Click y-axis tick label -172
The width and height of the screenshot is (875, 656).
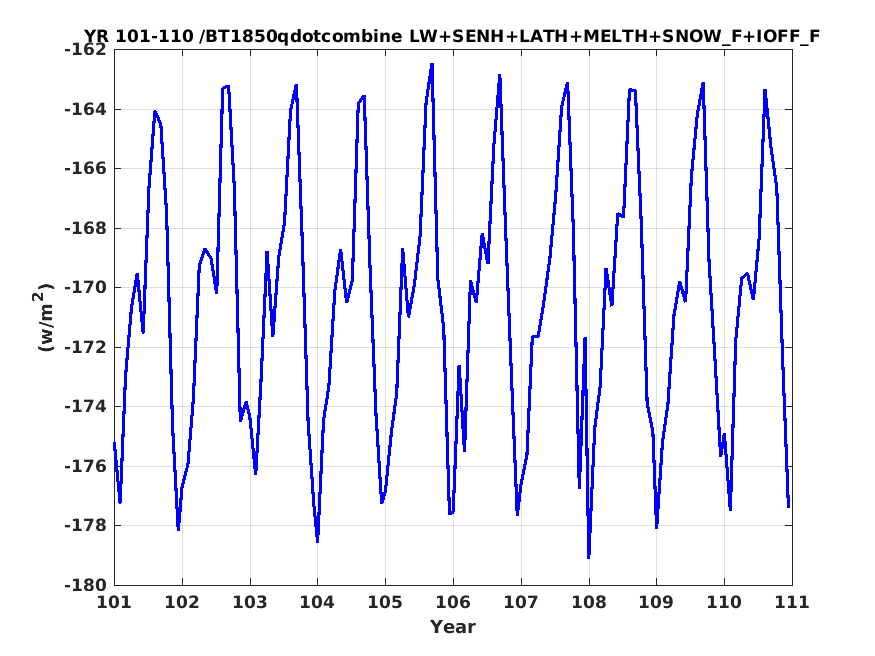pyautogui.click(x=85, y=347)
